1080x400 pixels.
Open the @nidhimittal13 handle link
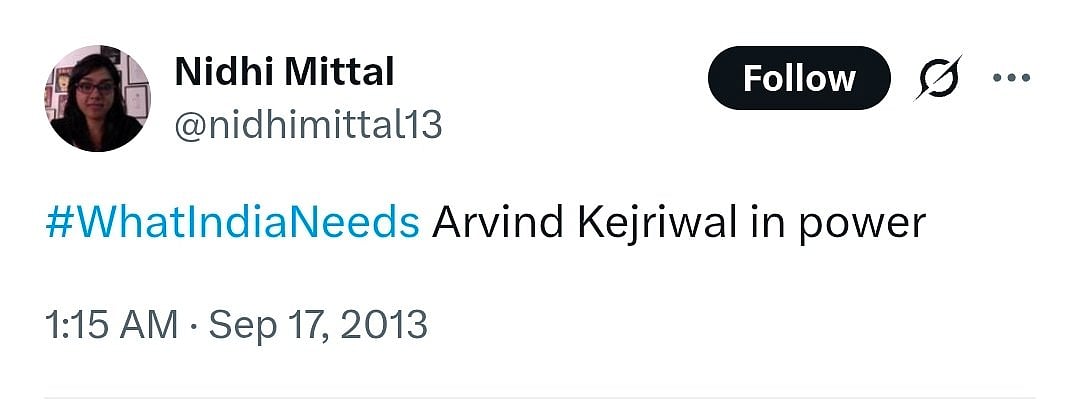click(x=308, y=125)
